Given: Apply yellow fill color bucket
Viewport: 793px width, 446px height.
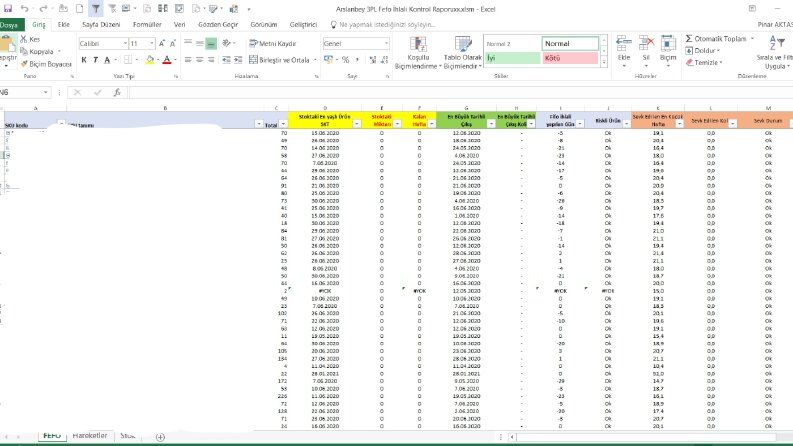Looking at the screenshot, I should [x=150, y=60].
